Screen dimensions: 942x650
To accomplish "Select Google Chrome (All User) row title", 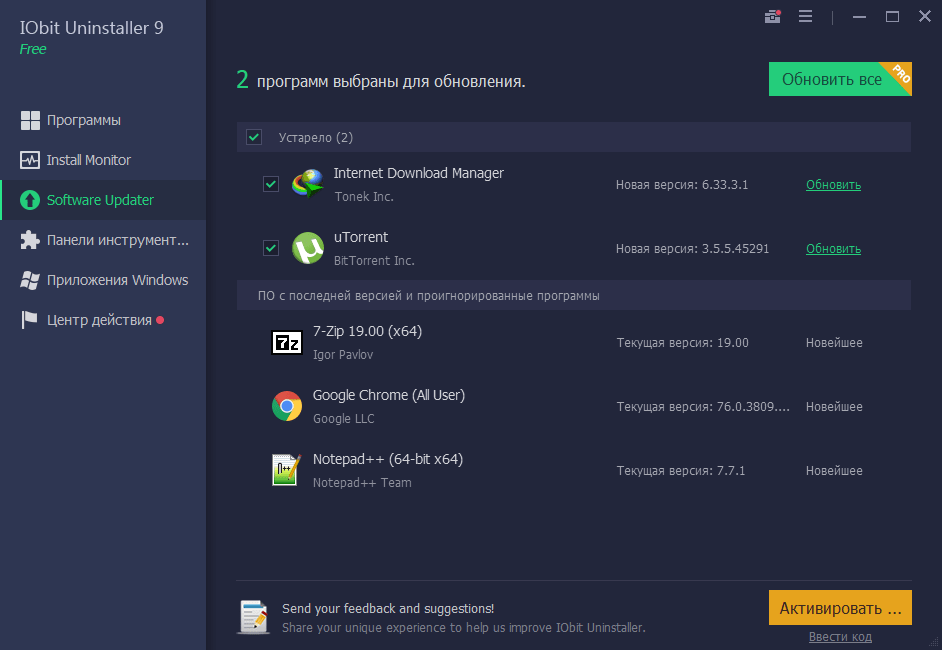I will click(x=389, y=395).
